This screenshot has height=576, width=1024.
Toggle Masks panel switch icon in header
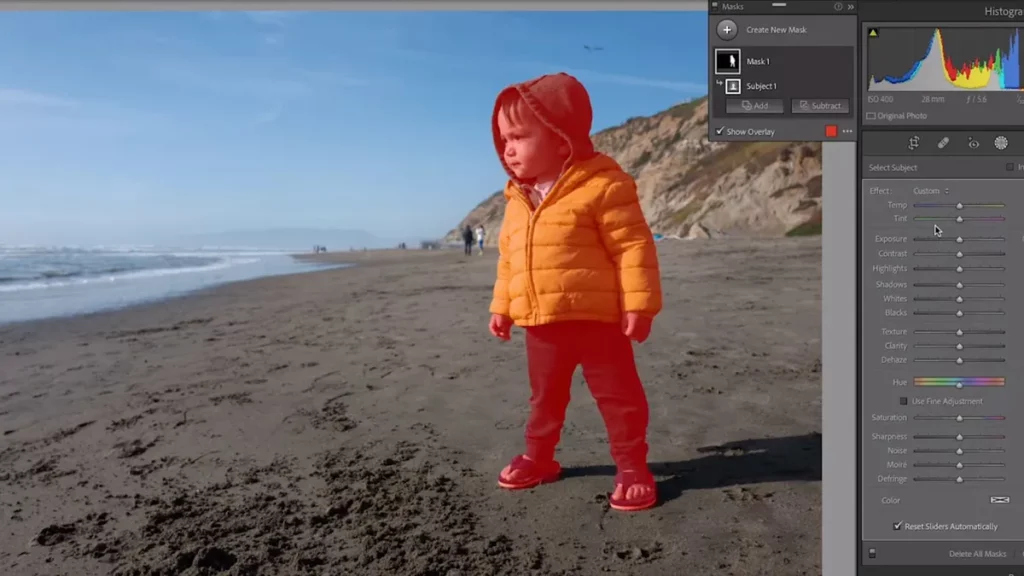714,6
